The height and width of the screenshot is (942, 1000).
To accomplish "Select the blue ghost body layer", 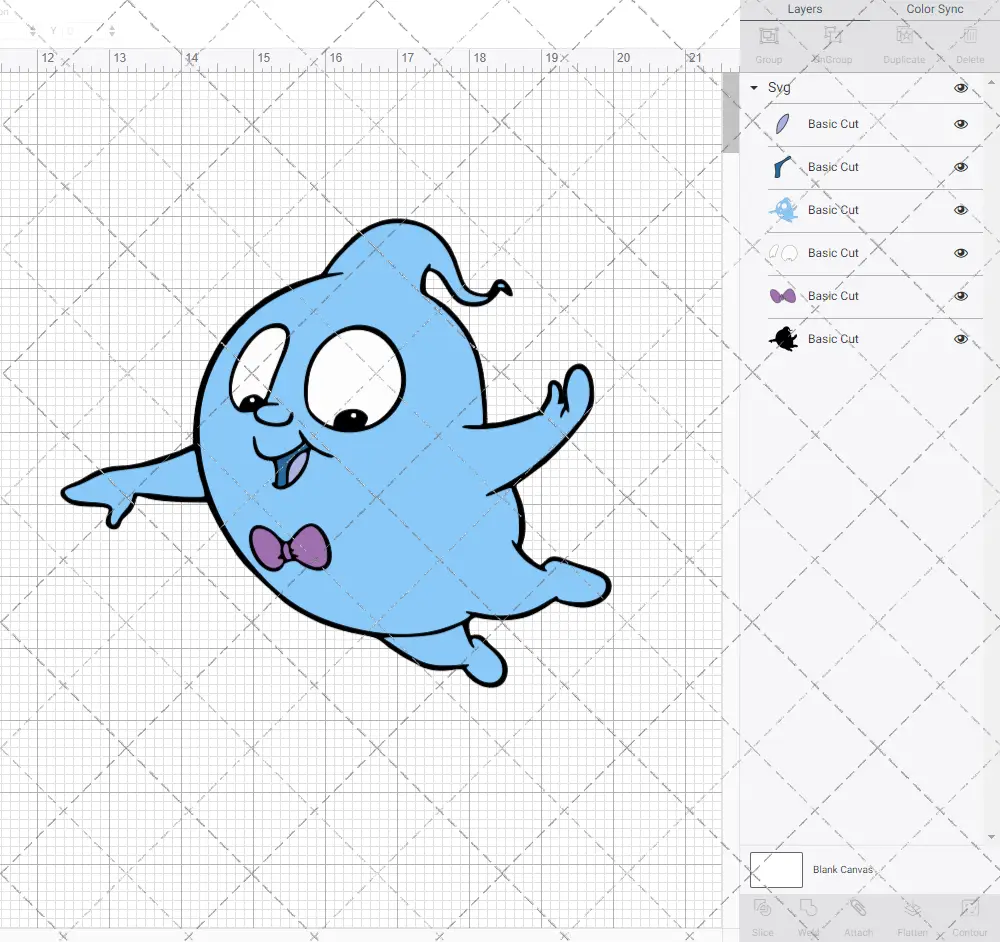I will [833, 210].
